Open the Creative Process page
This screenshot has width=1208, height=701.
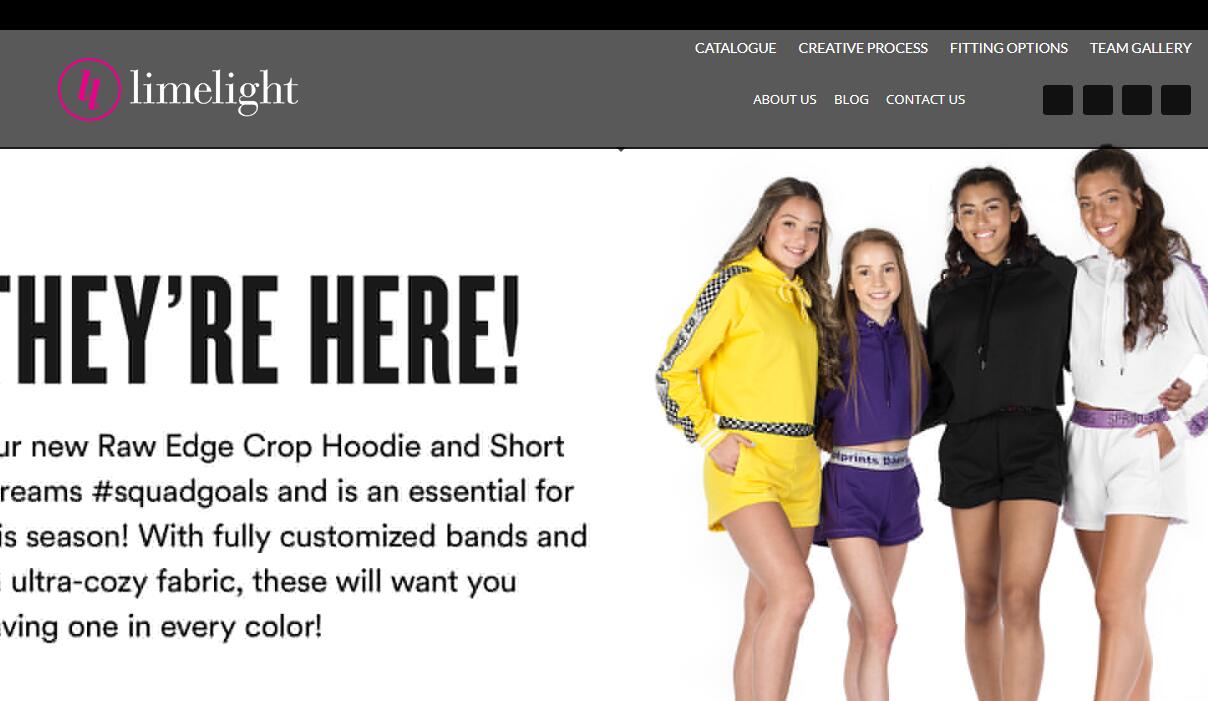point(863,48)
